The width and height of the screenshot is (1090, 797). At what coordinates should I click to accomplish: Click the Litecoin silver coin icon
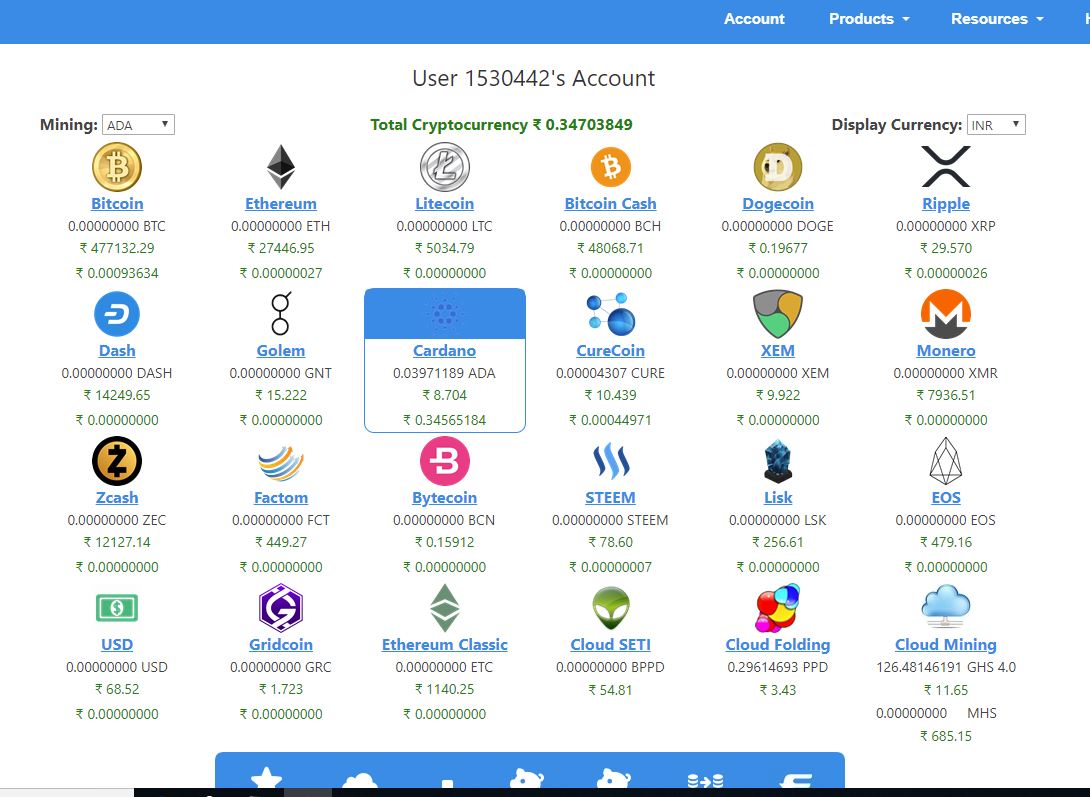pyautogui.click(x=445, y=167)
